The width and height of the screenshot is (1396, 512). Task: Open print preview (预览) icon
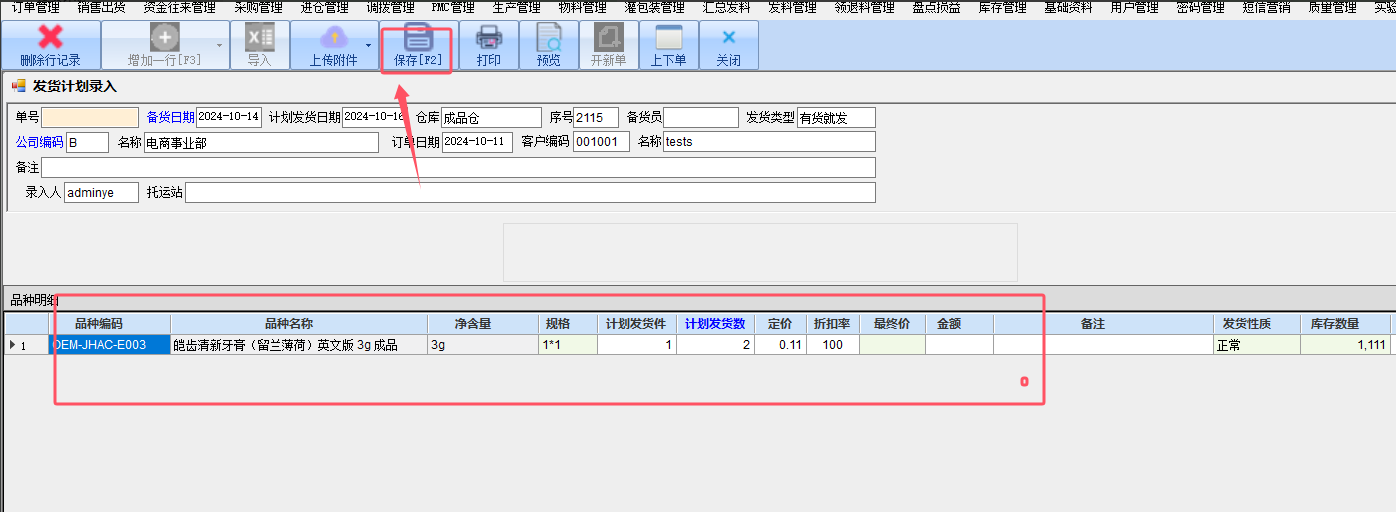(x=549, y=38)
